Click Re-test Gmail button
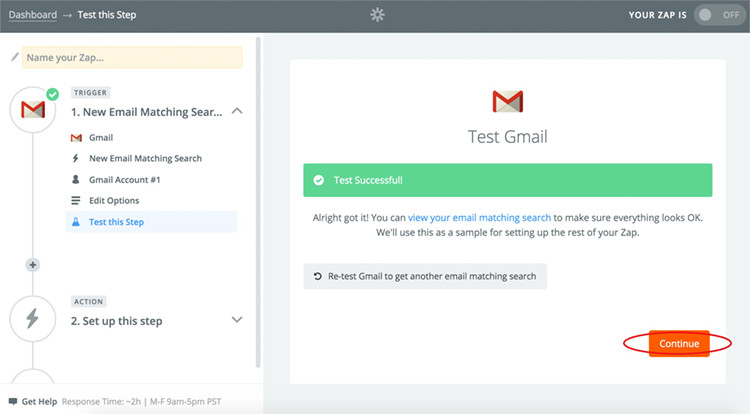Image resolution: width=750 pixels, height=414 pixels. (x=425, y=276)
